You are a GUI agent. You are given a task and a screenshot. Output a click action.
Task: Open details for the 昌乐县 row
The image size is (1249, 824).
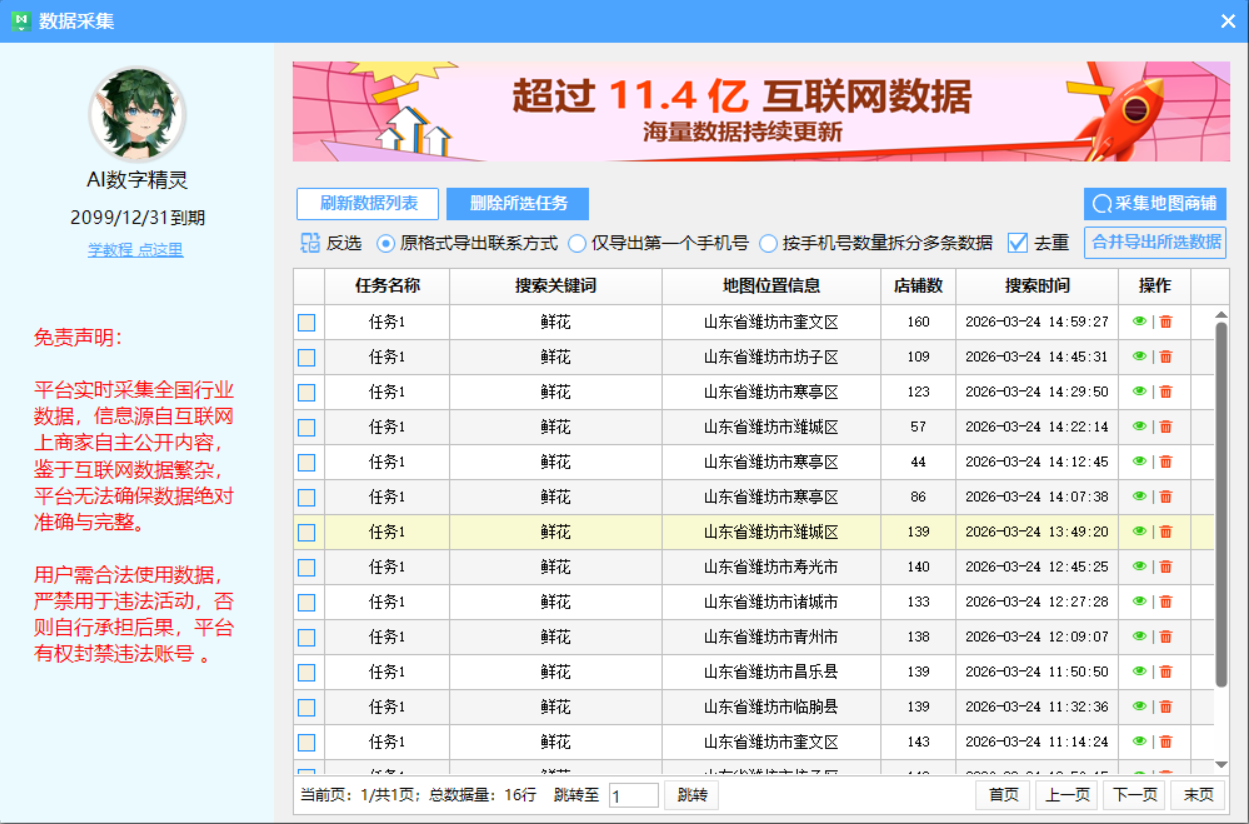(1140, 671)
